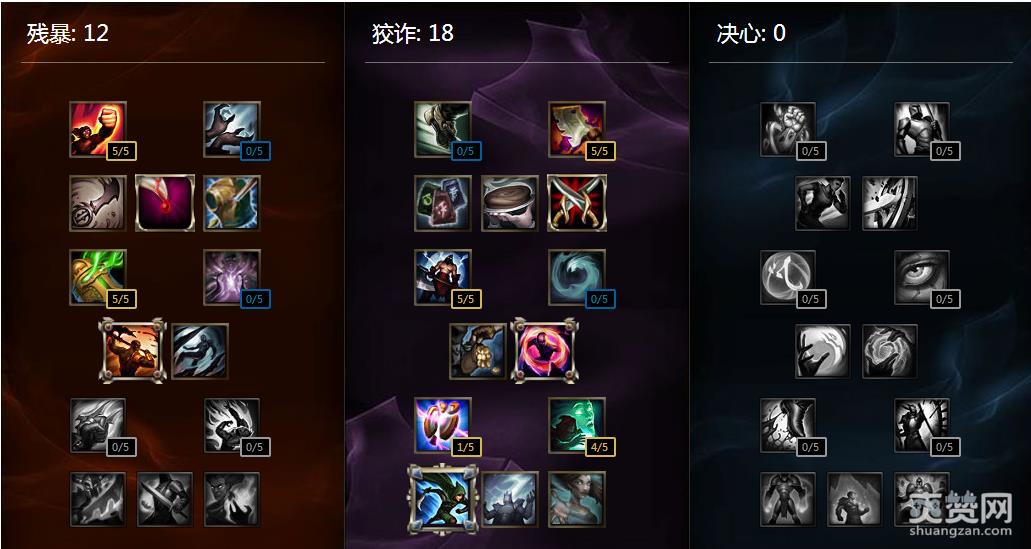Click the greyed fist Recovery mastery in Resolve
This screenshot has height=549, width=1031.
[x=788, y=129]
